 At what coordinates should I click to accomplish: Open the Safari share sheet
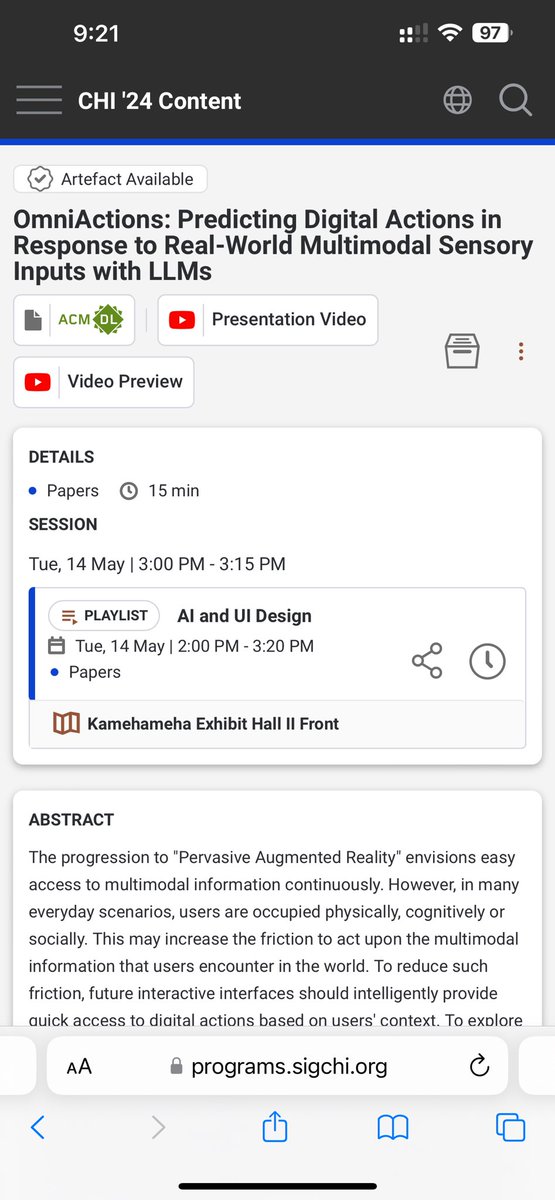(x=275, y=1127)
